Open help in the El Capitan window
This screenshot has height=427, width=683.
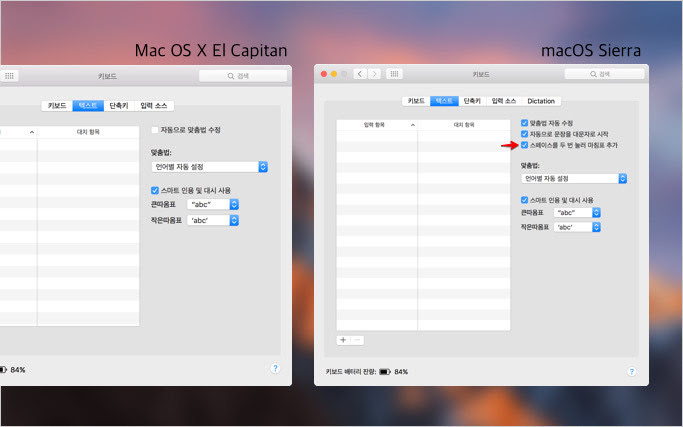275,368
